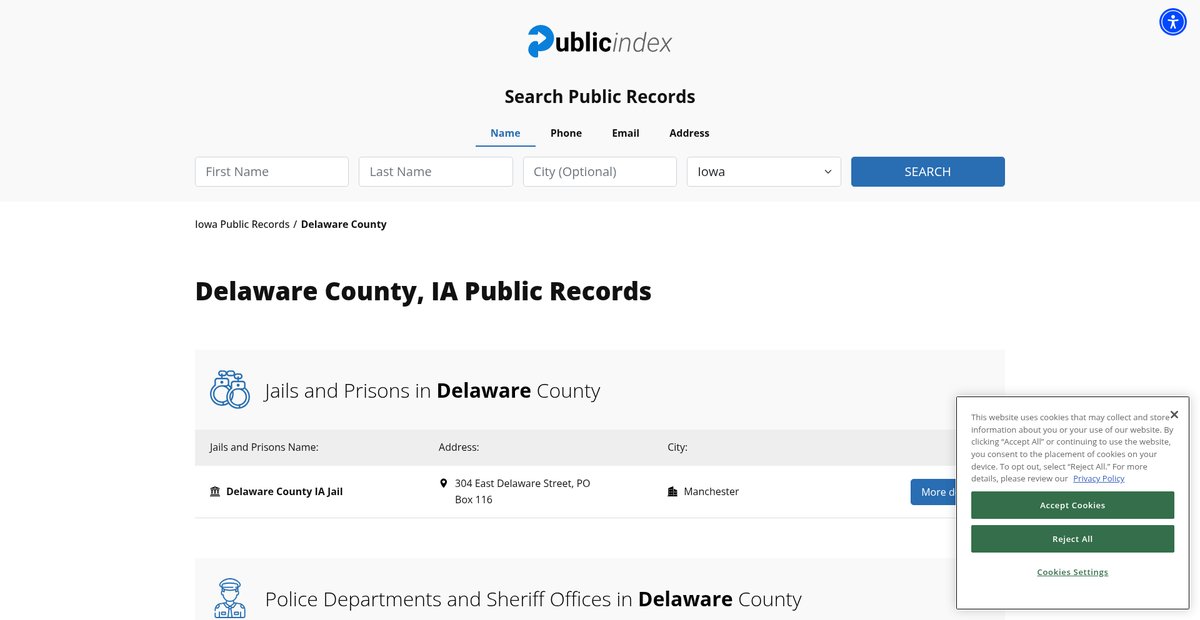Click the 304 East Delaware Street address
1200x620 pixels.
point(522,491)
